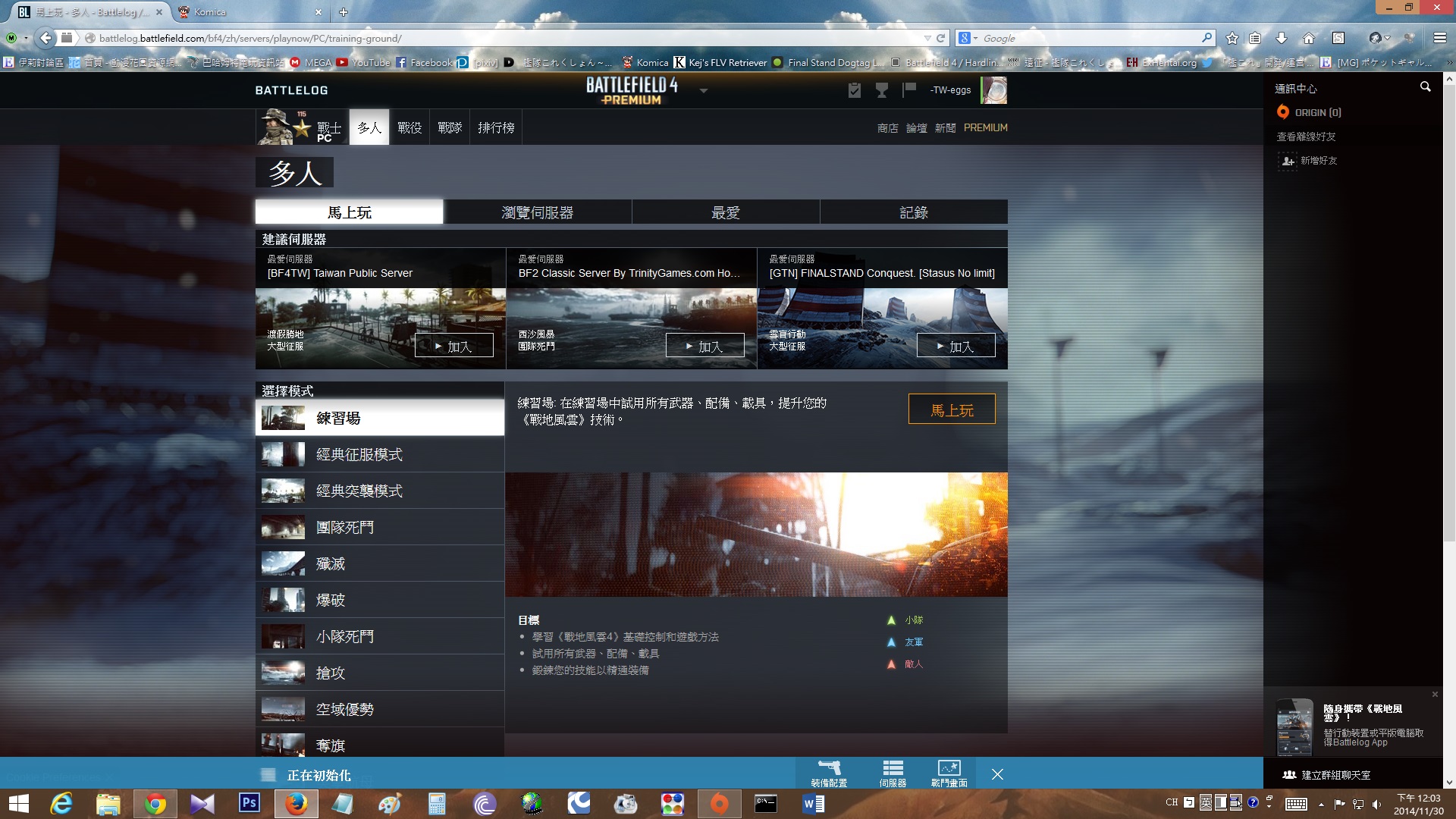This screenshot has height=819, width=1456.
Task: Click the comm center search magnifier icon
Action: [x=1425, y=87]
